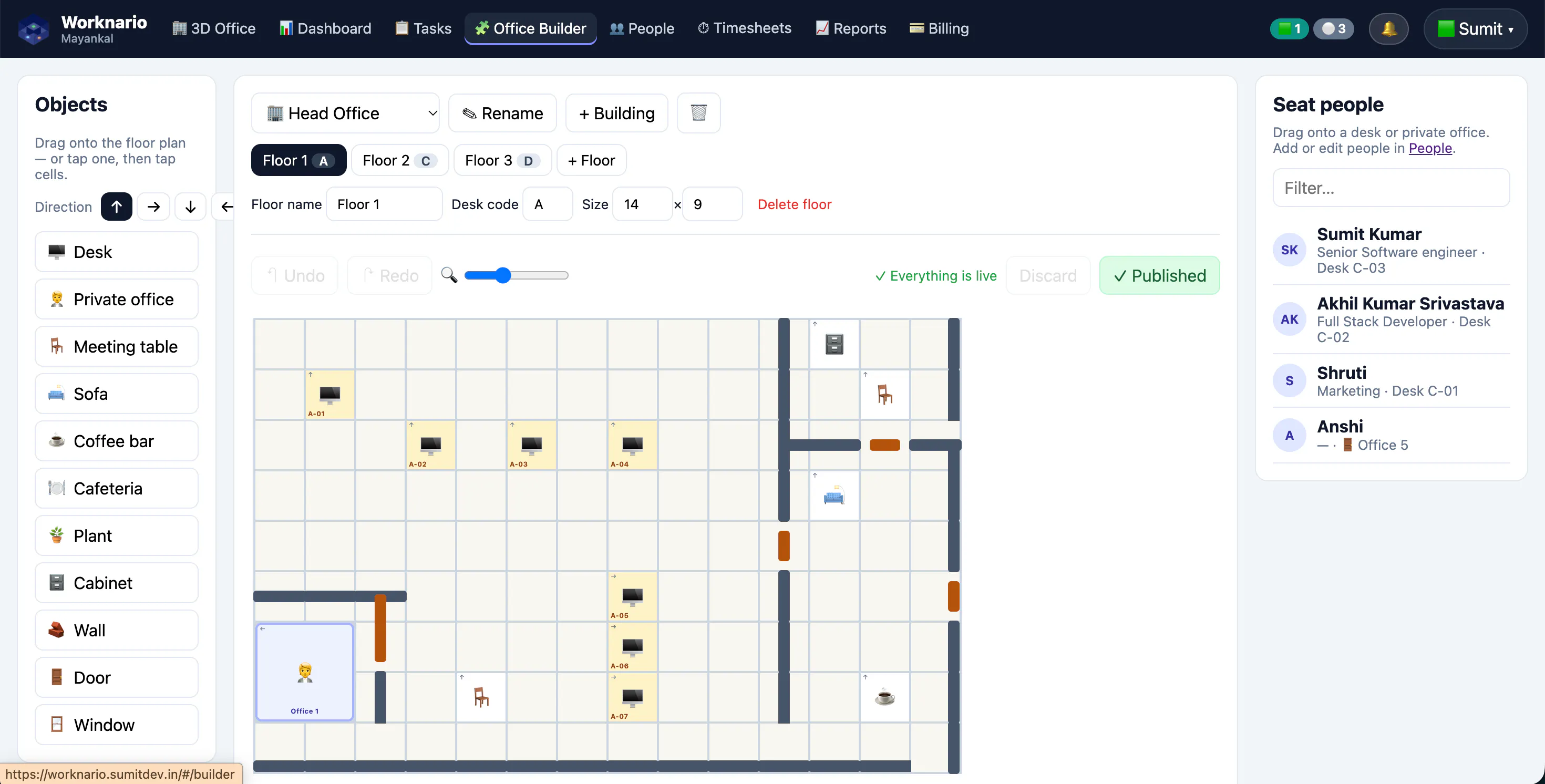Click the zoom magnifier icon
Screen dimensions: 1545x784
tap(449, 275)
